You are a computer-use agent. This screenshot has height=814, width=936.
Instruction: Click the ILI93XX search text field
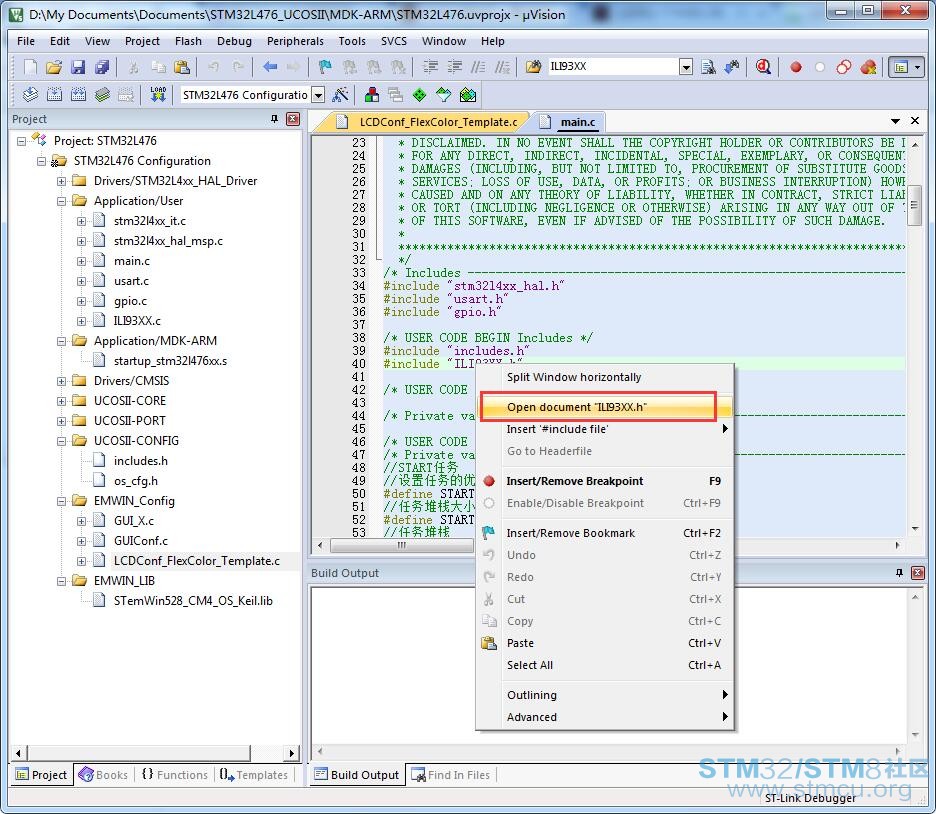point(613,67)
